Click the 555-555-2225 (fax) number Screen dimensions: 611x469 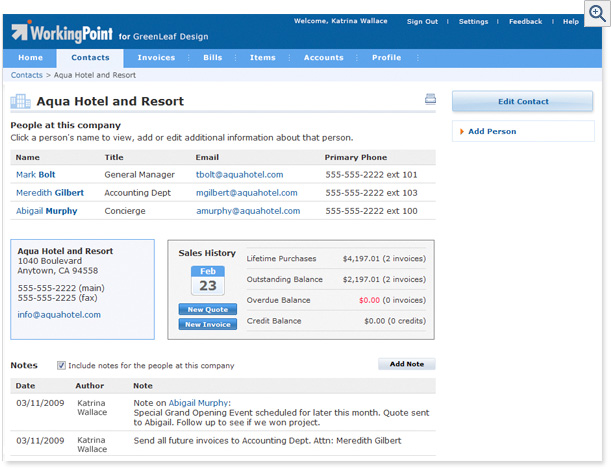(x=57, y=298)
